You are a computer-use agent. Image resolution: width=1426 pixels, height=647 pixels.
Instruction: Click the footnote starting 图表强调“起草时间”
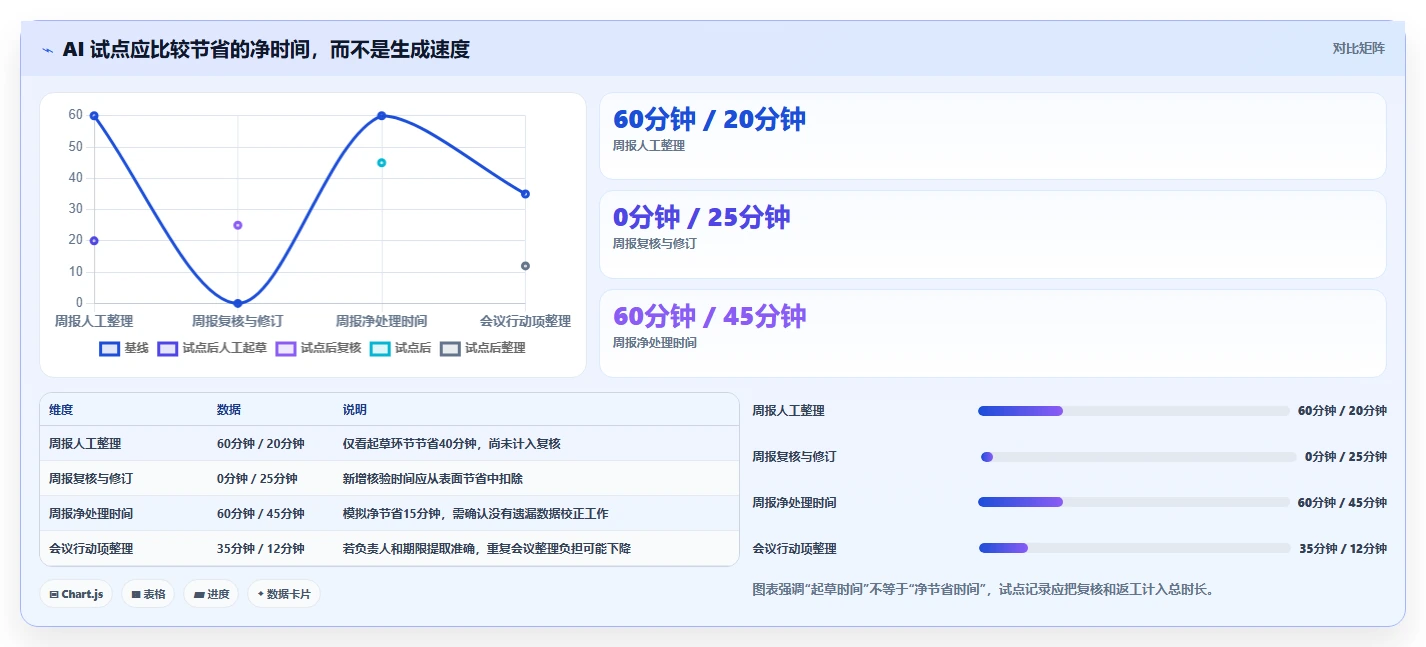pos(984,590)
